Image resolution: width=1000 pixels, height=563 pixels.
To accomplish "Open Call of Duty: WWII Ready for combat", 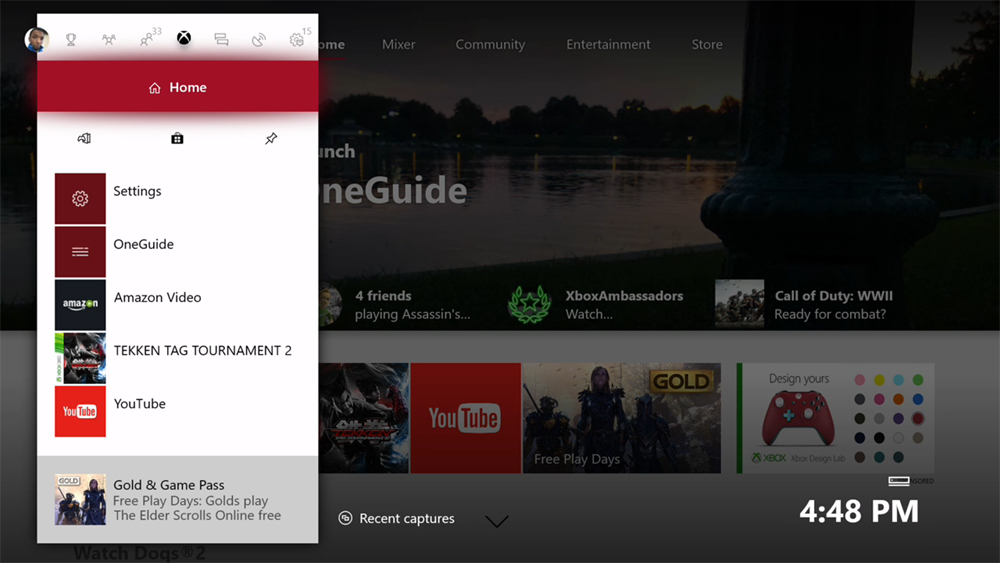I will pyautogui.click(x=805, y=305).
